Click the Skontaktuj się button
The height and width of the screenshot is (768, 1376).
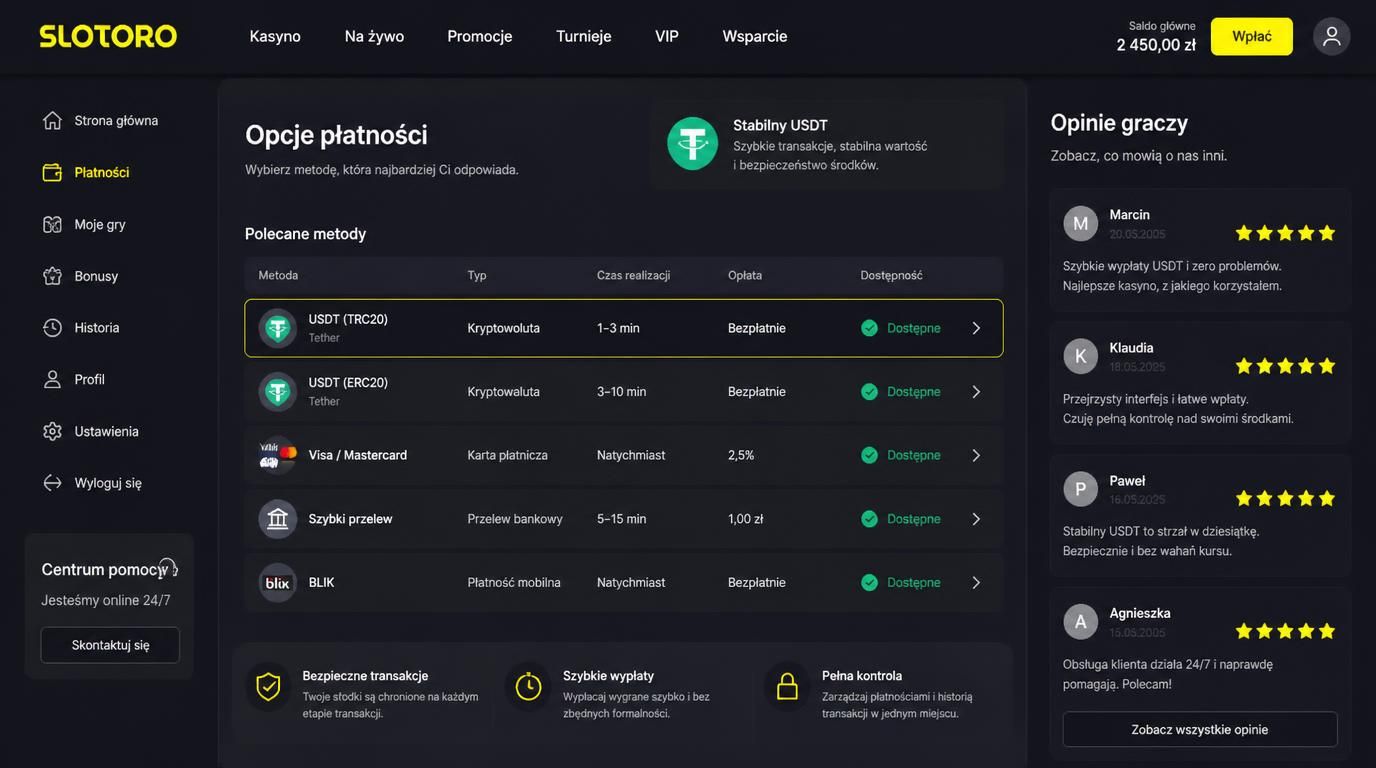[x=110, y=645]
